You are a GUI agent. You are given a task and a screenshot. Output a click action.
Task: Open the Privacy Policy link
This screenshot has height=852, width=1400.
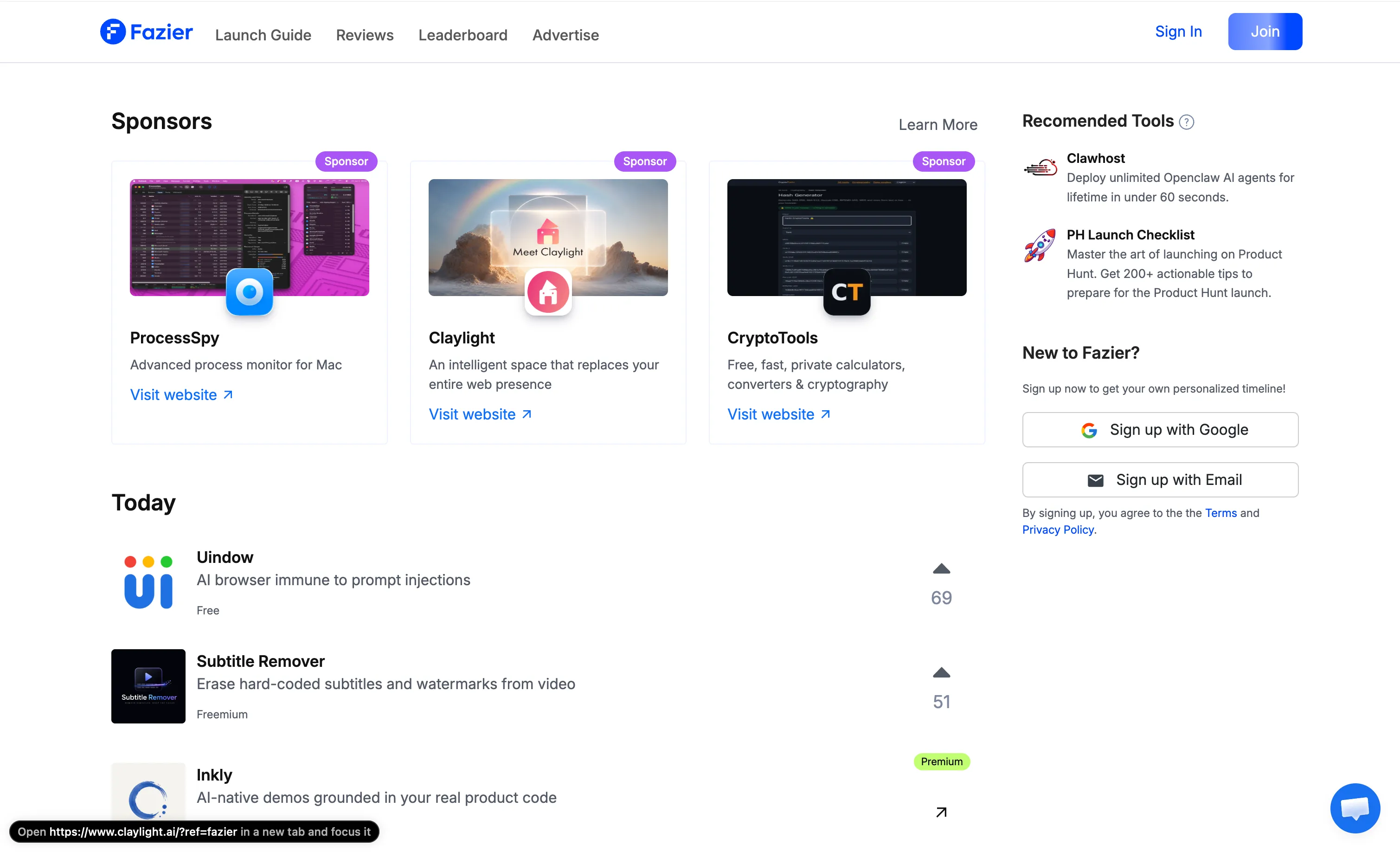tap(1058, 529)
